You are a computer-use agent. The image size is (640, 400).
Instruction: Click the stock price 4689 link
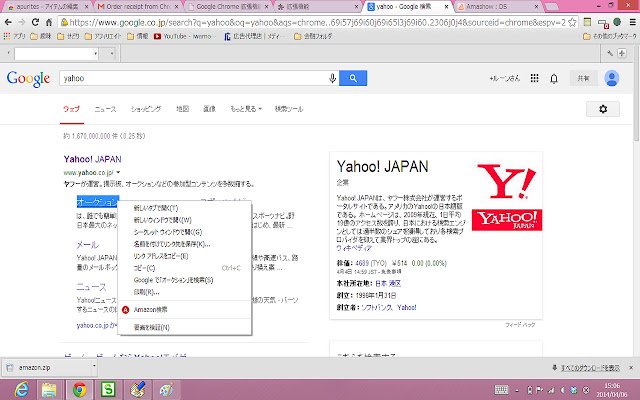coord(362,263)
